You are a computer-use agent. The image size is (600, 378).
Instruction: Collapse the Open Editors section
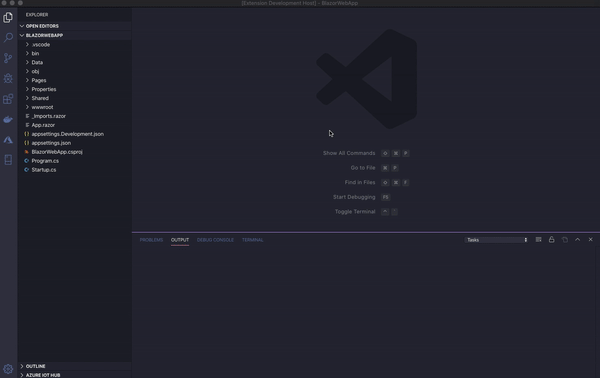click(x=75, y=26)
